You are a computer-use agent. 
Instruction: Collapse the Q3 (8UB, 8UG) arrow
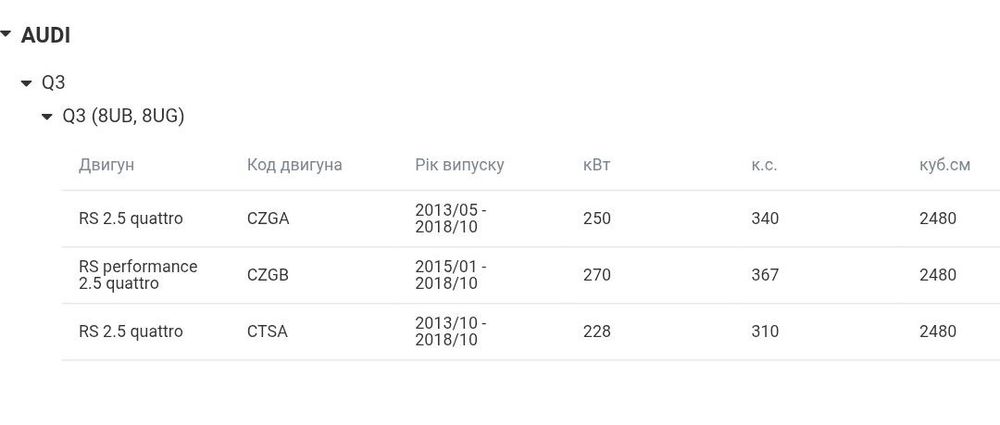pos(47,117)
